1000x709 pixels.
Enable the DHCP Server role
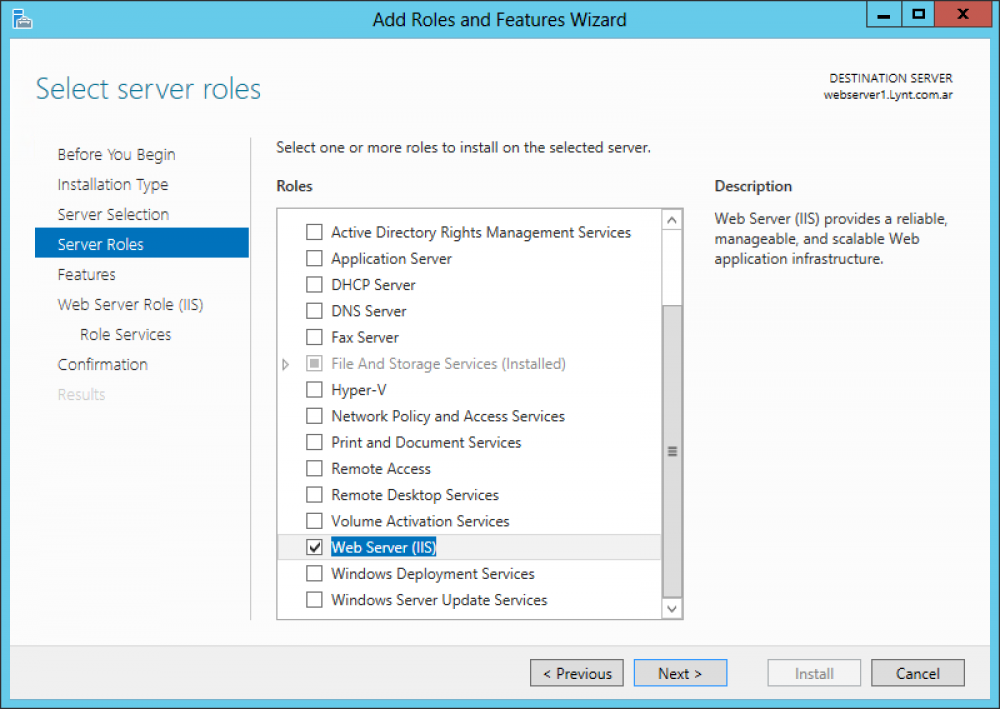click(x=314, y=285)
